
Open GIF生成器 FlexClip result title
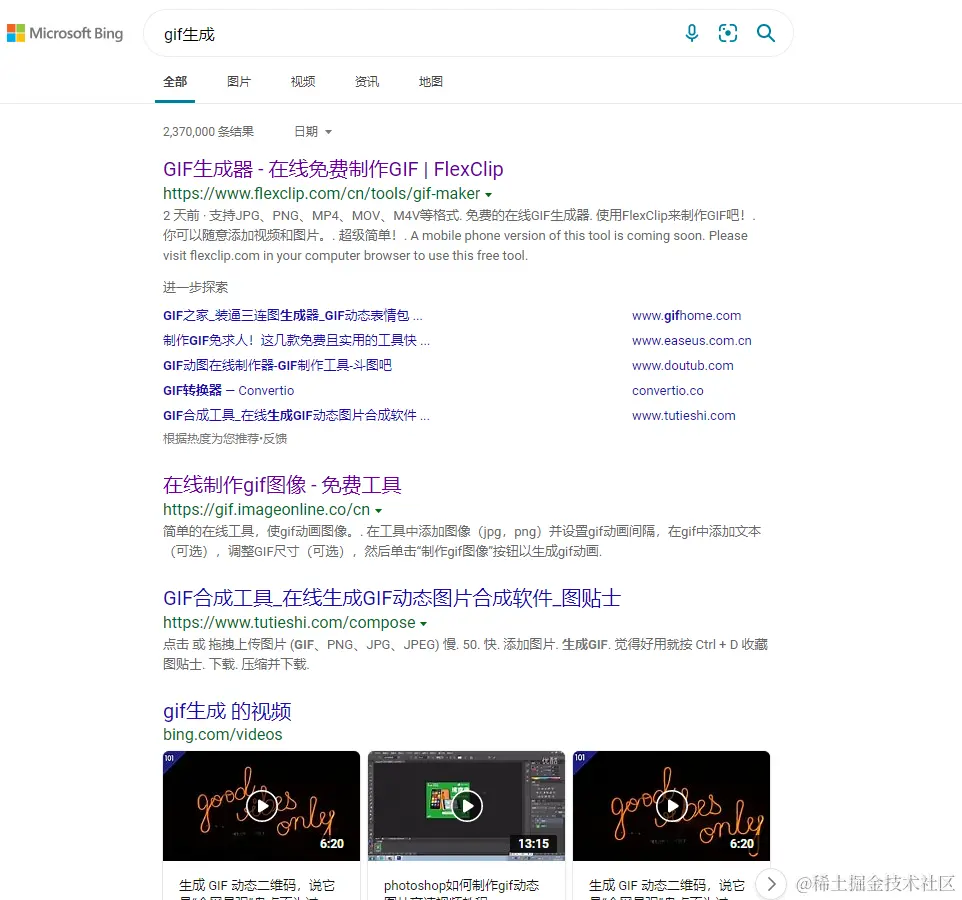(x=333, y=169)
